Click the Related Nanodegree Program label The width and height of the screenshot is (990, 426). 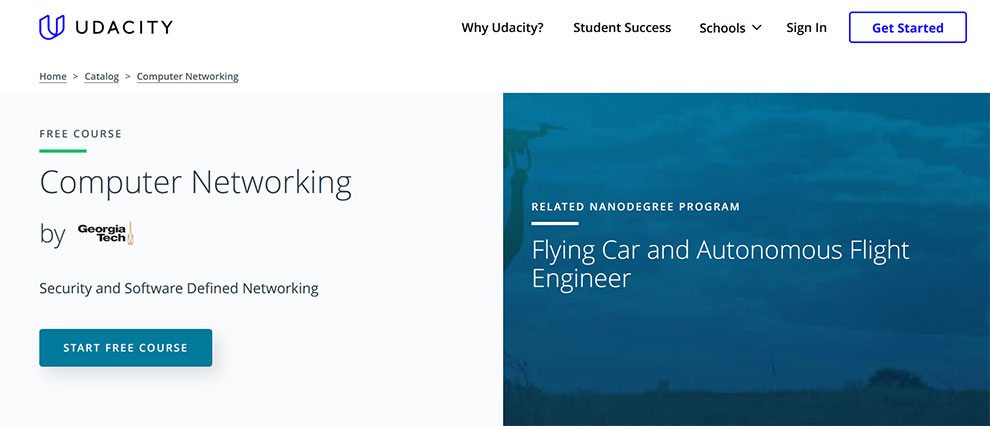pyautogui.click(x=636, y=206)
